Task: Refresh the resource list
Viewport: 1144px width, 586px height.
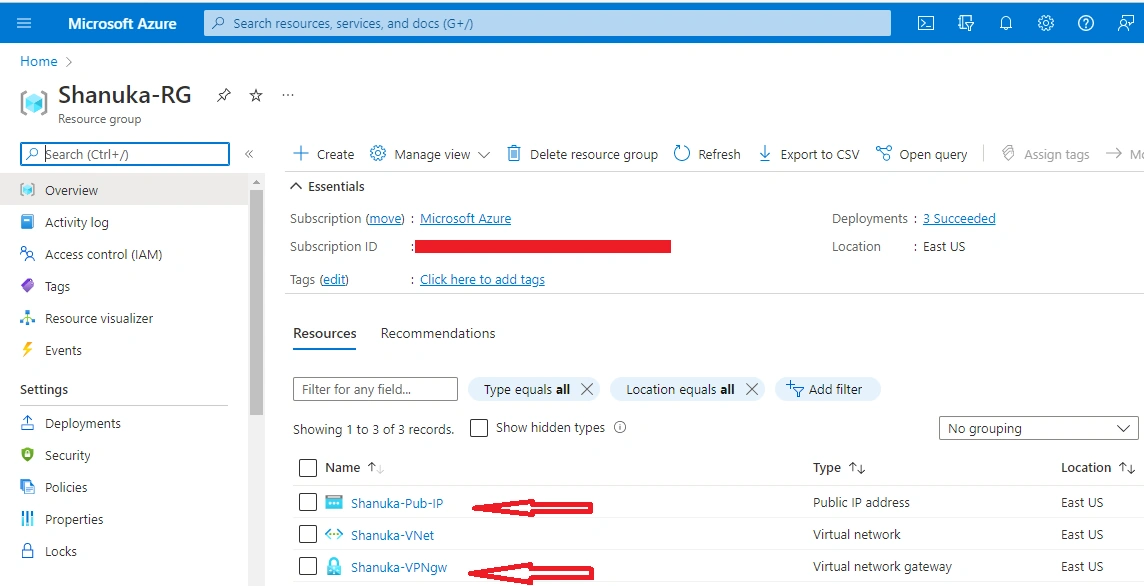Action: (707, 154)
